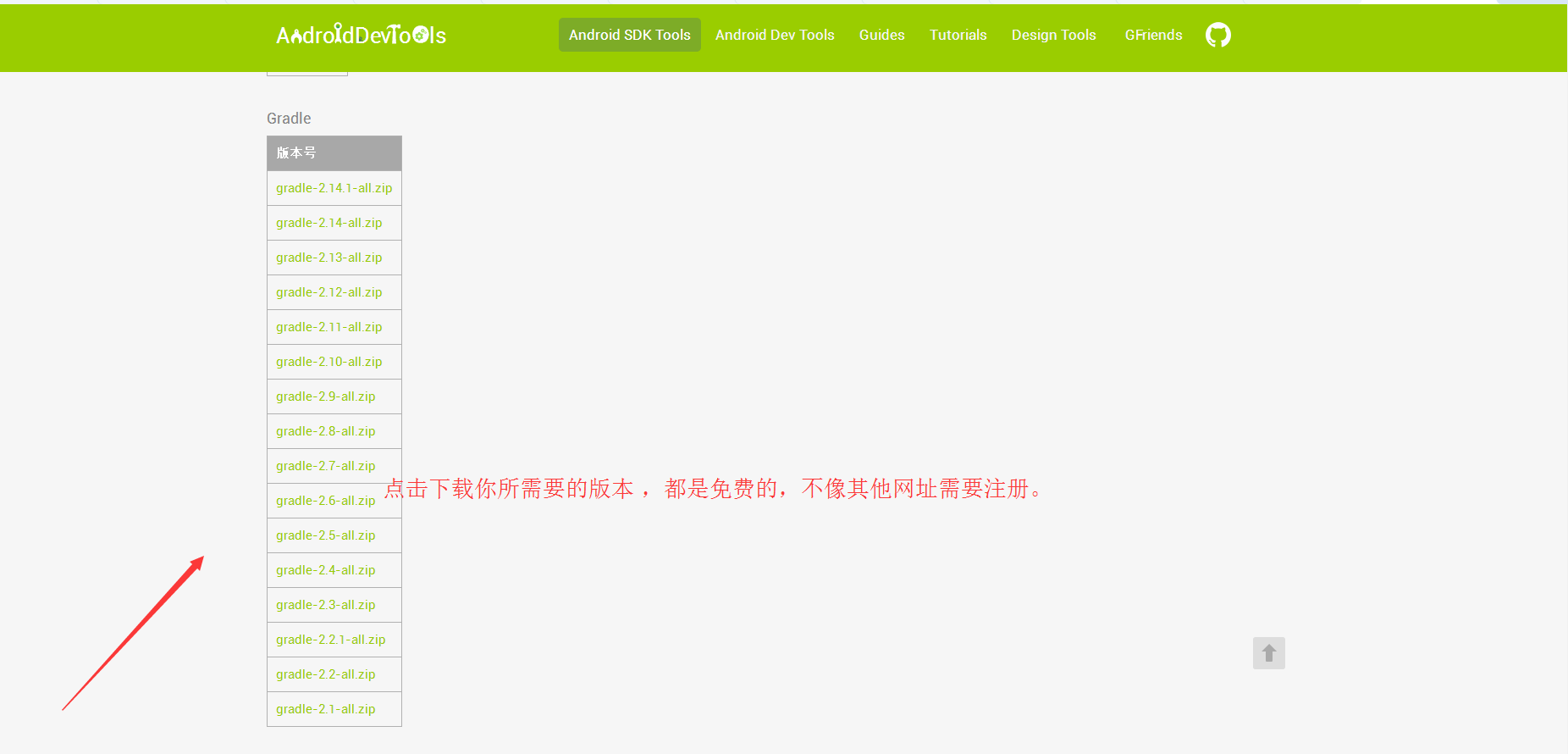Open the Android SDK Tools tab
Viewport: 1568px width, 754px height.
point(630,35)
